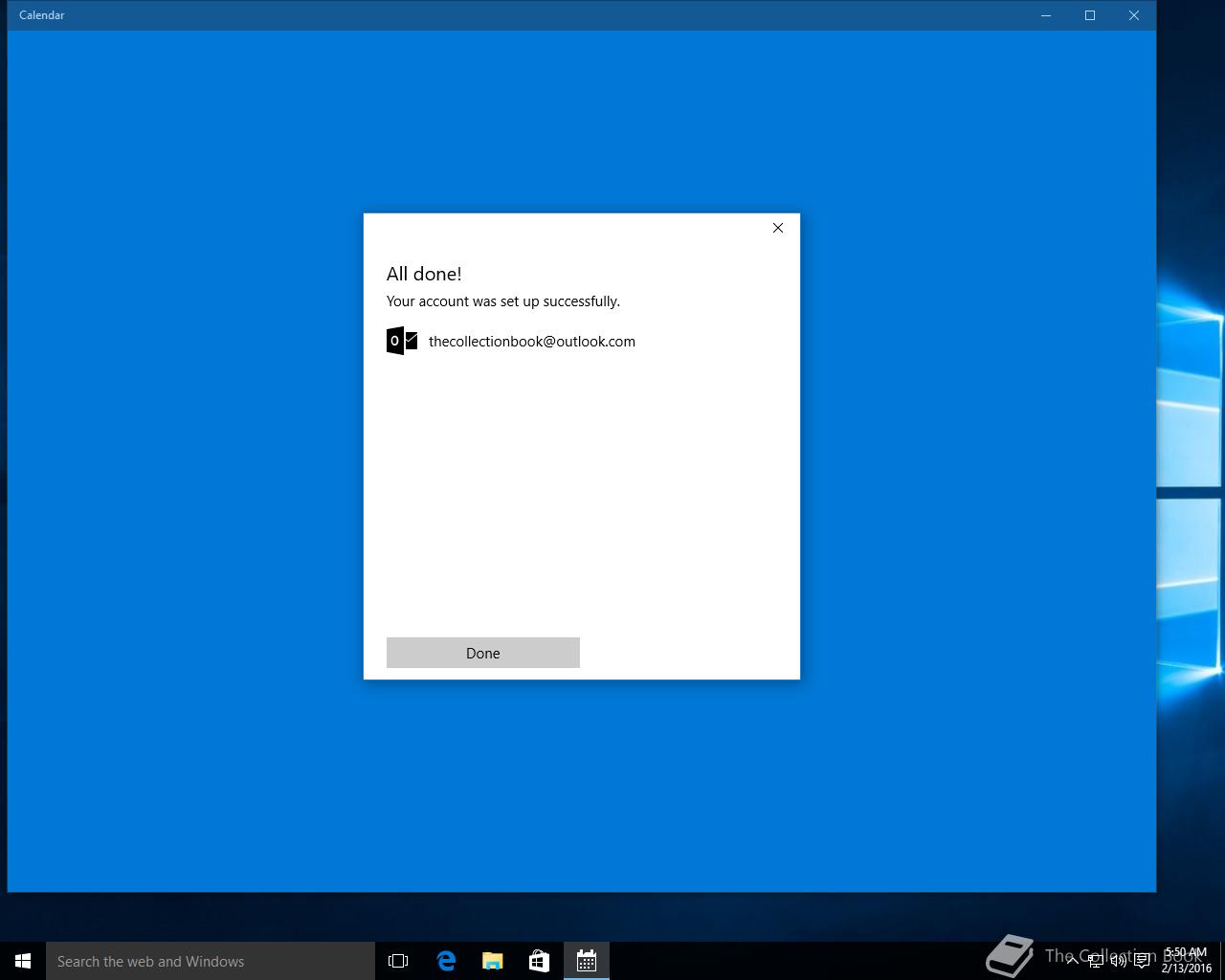Select thecollectionbook@outlook.com account text
Screen dimensions: 1225x980
[532, 342]
